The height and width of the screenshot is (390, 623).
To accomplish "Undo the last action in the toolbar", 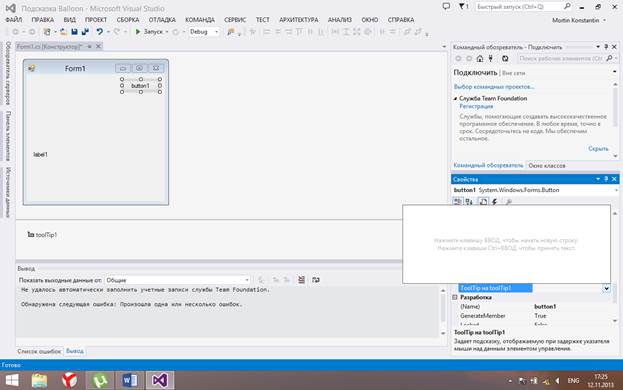I will tap(99, 32).
